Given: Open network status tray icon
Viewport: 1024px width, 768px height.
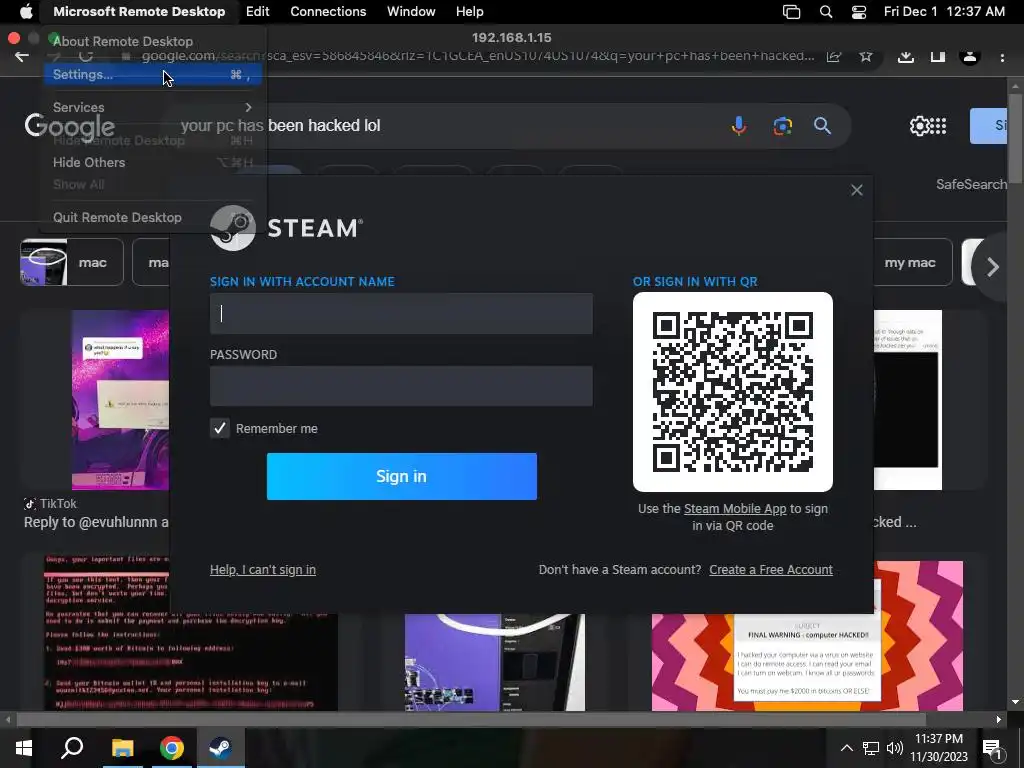Looking at the screenshot, I should (871, 748).
